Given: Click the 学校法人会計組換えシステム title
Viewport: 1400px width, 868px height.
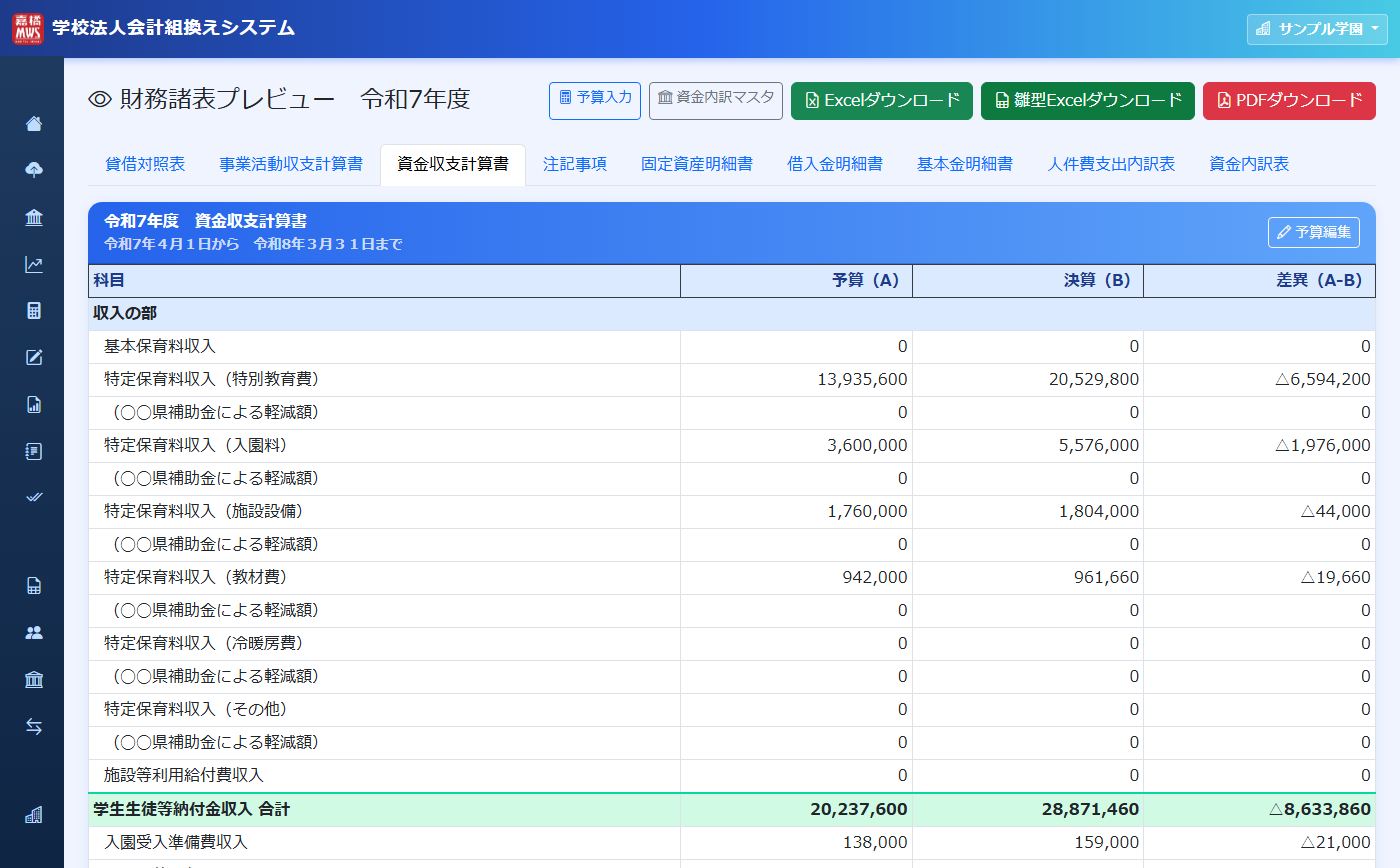Looking at the screenshot, I should tap(174, 28).
